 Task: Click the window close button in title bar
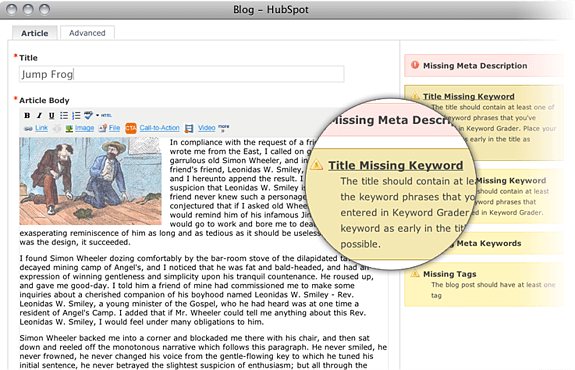click(x=12, y=9)
